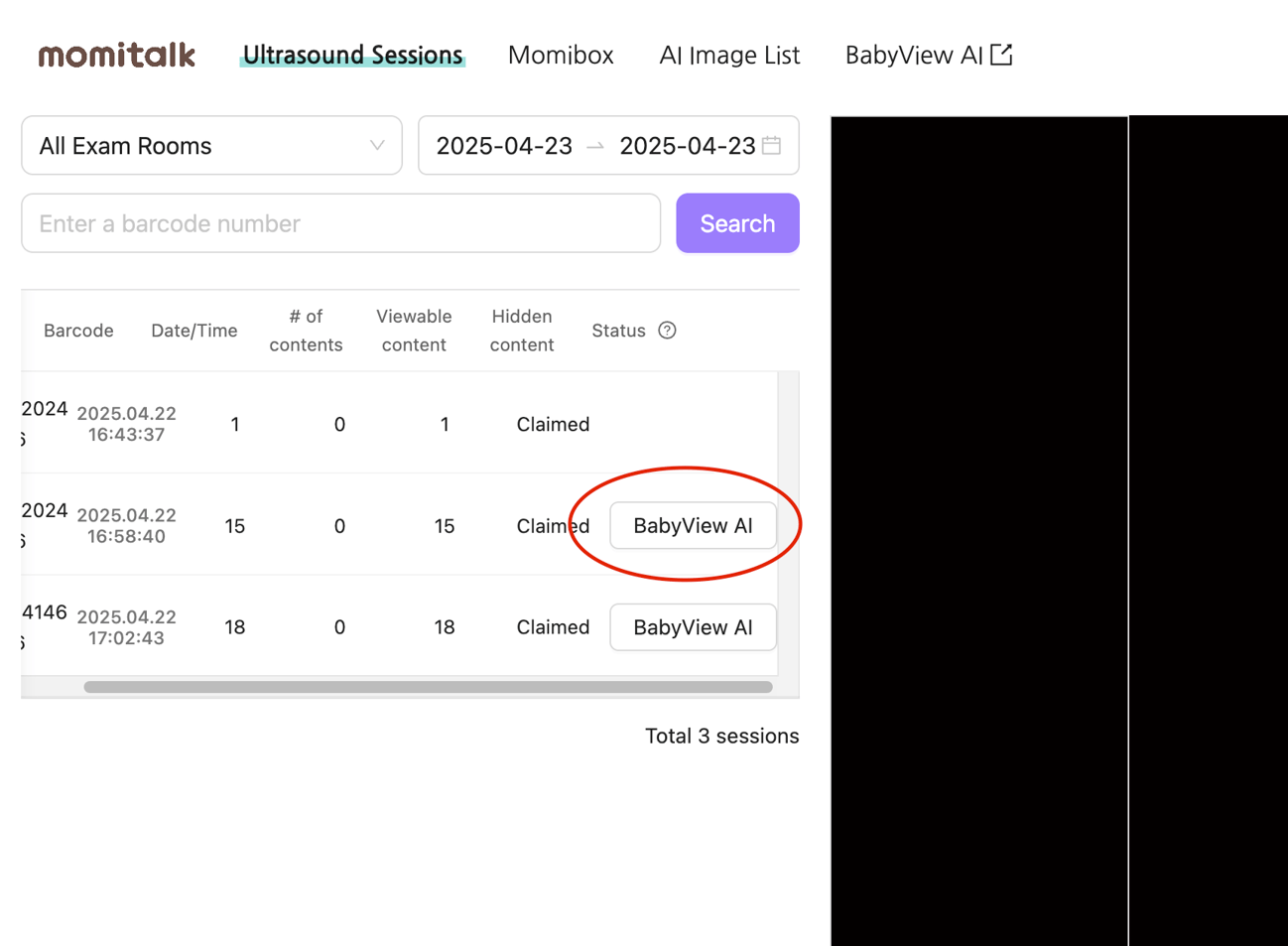This screenshot has height=946, width=1288.
Task: Switch to the AI Image List tab
Action: (729, 55)
